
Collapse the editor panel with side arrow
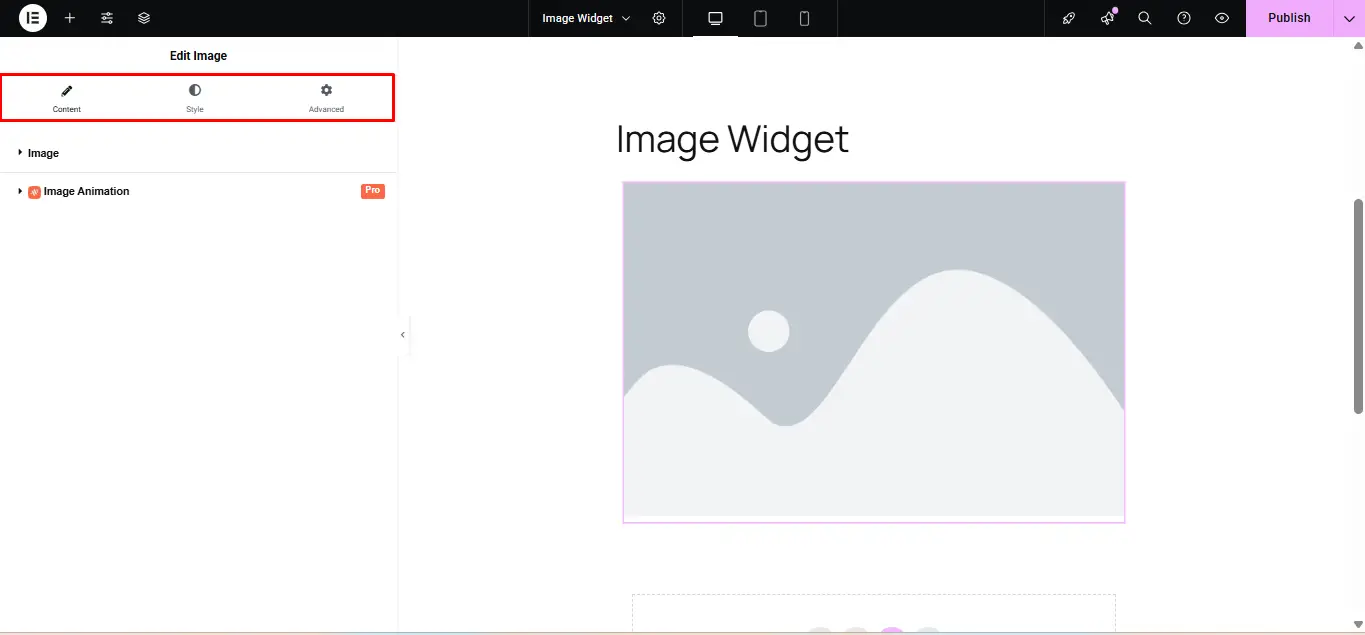[403, 335]
